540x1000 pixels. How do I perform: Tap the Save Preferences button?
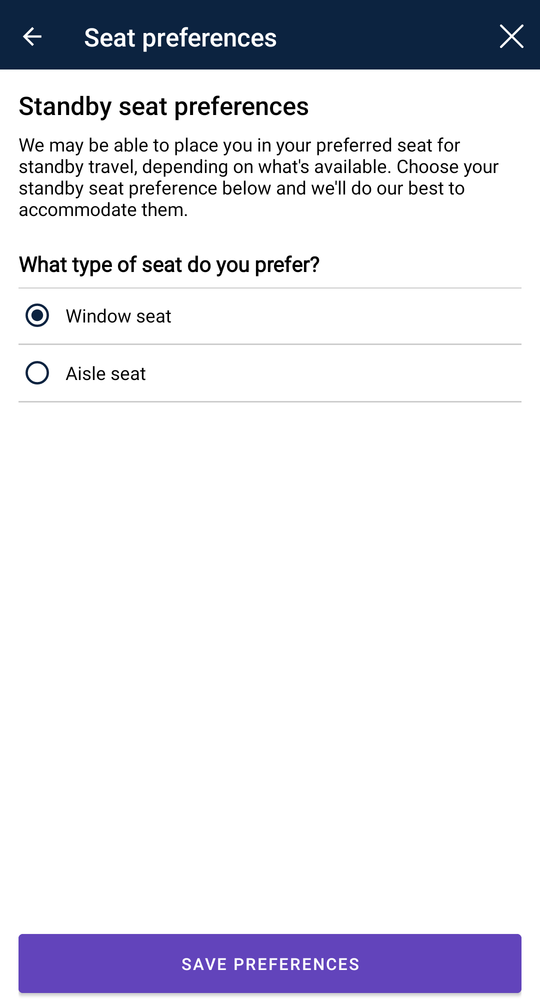(x=270, y=964)
